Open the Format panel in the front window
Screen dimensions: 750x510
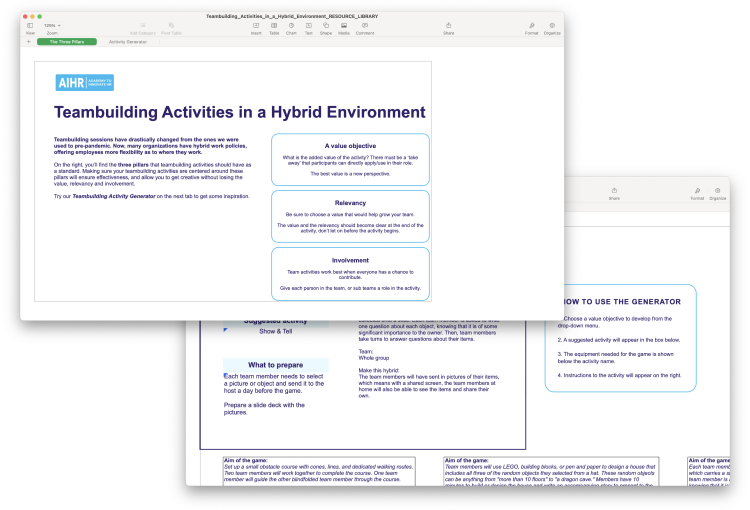coord(531,25)
